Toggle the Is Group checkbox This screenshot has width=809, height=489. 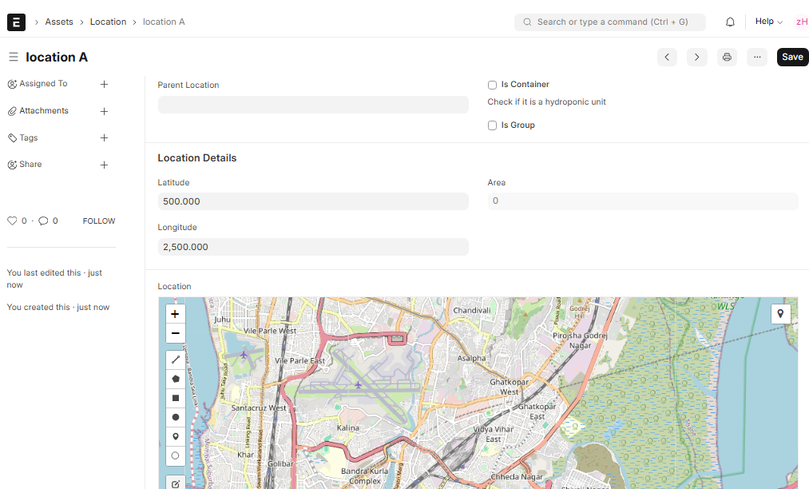(x=492, y=125)
